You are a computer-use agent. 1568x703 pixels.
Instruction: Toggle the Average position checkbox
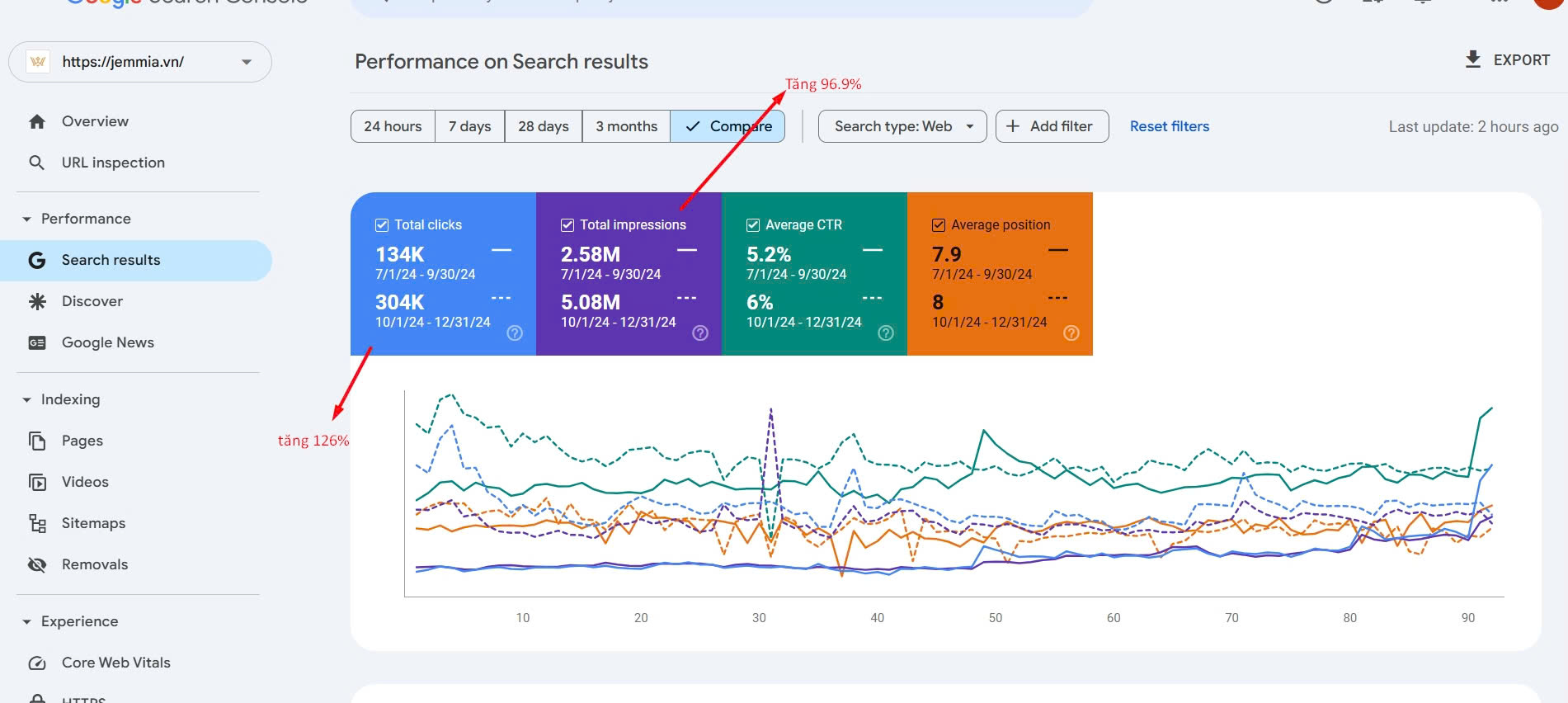pyautogui.click(x=939, y=225)
